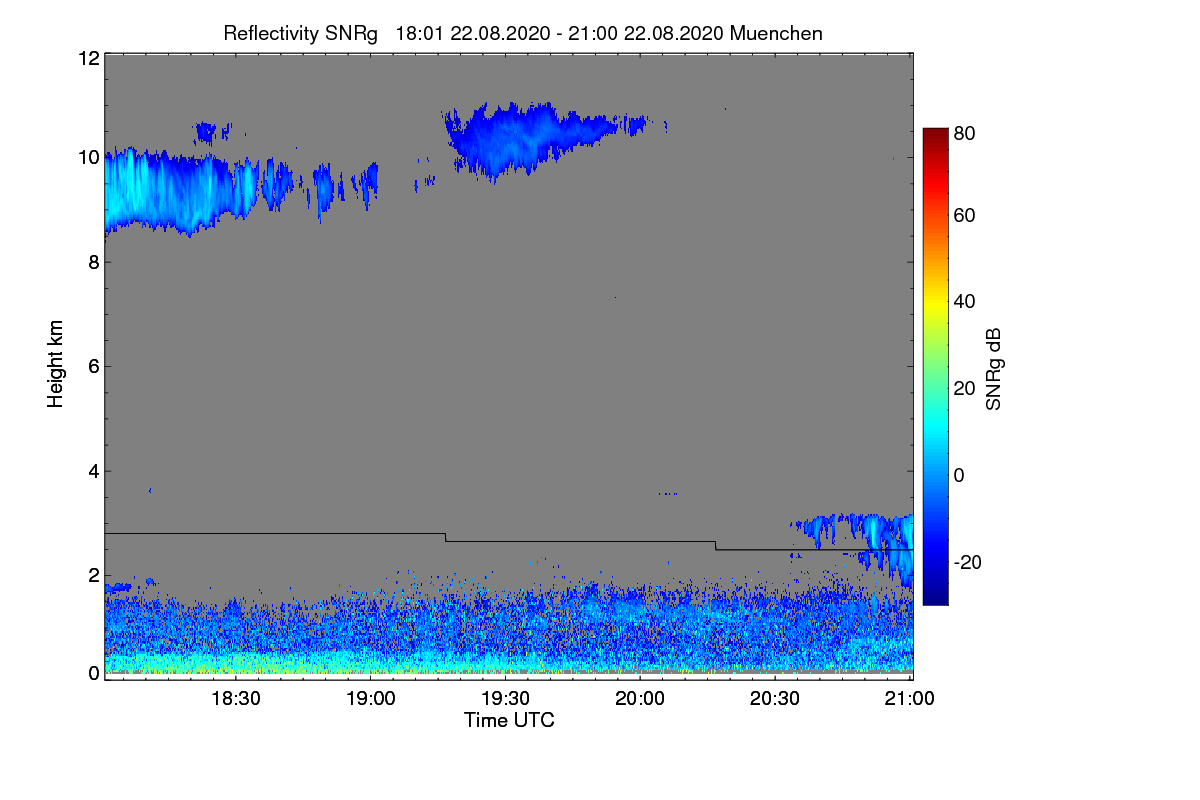Click the '19:00' time tick label
The width and height of the screenshot is (1200, 800).
371,698
